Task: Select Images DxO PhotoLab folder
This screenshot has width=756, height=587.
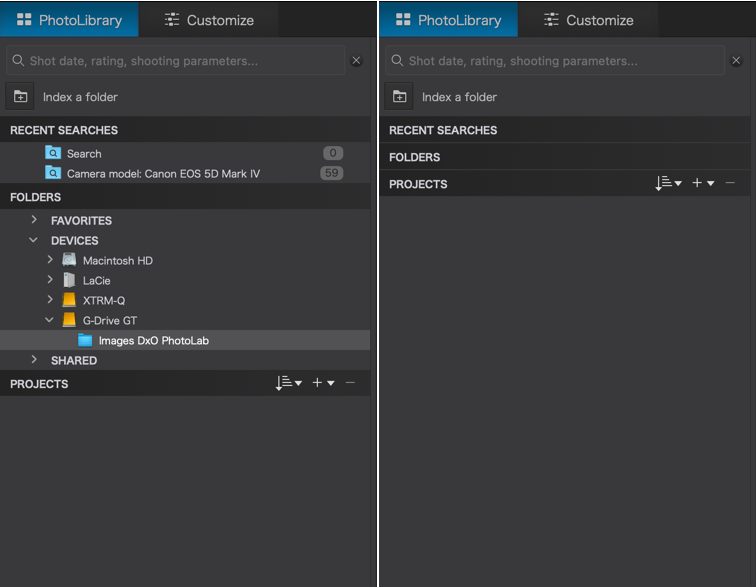Action: pos(185,340)
